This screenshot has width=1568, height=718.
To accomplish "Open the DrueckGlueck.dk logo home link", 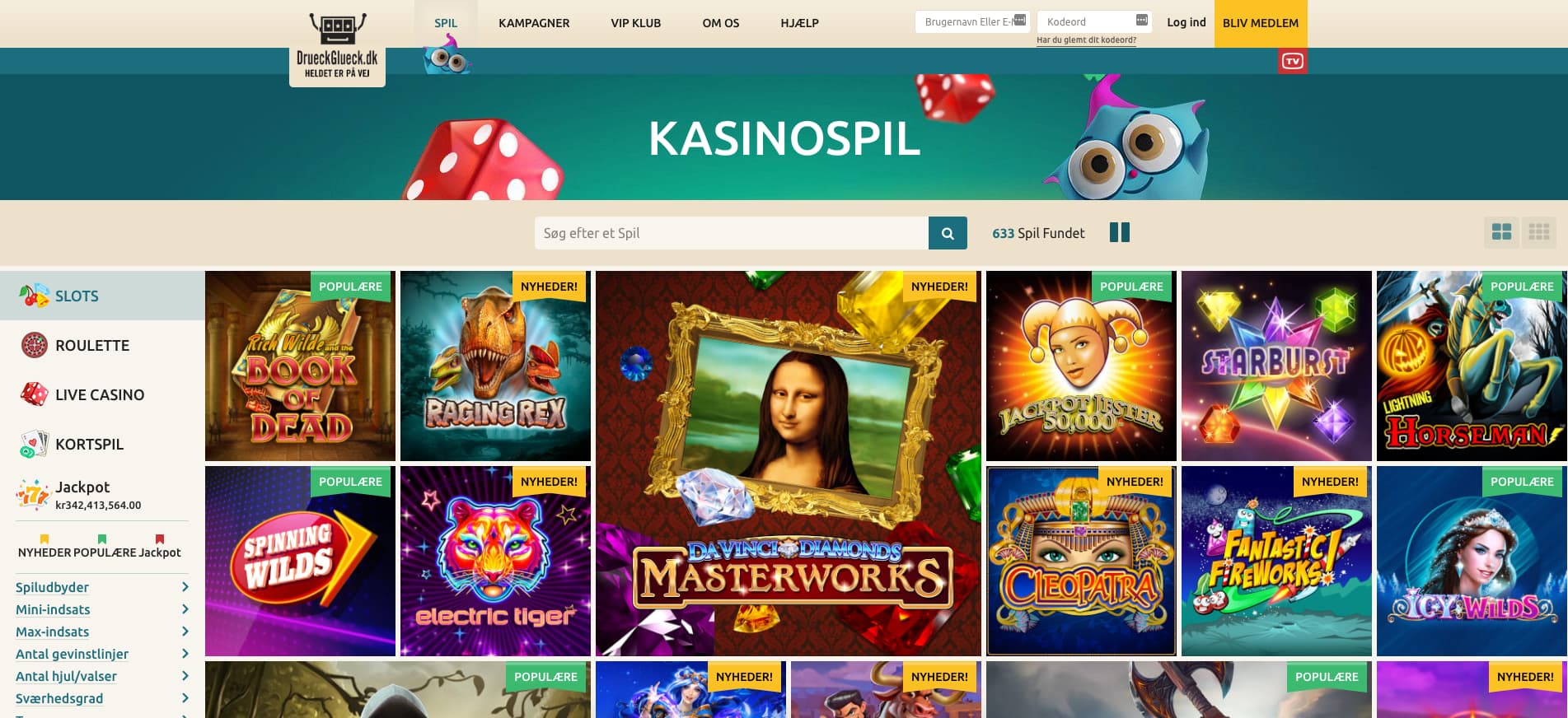I will click(337, 48).
